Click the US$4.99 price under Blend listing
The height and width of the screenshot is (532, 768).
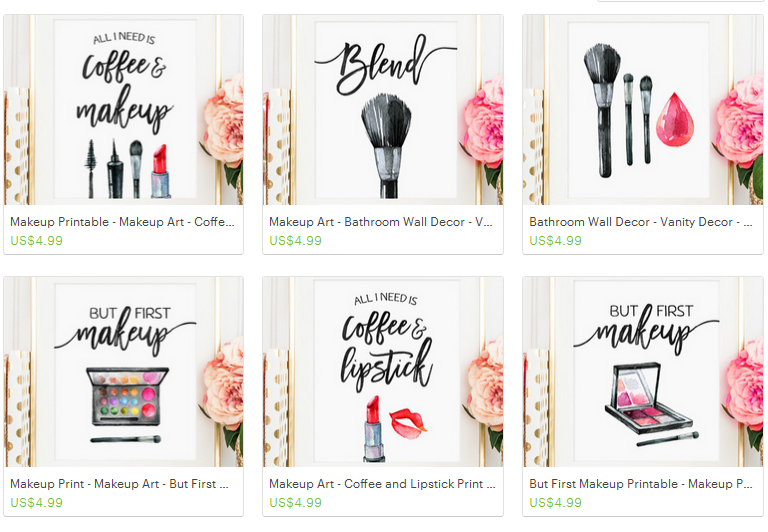point(295,241)
